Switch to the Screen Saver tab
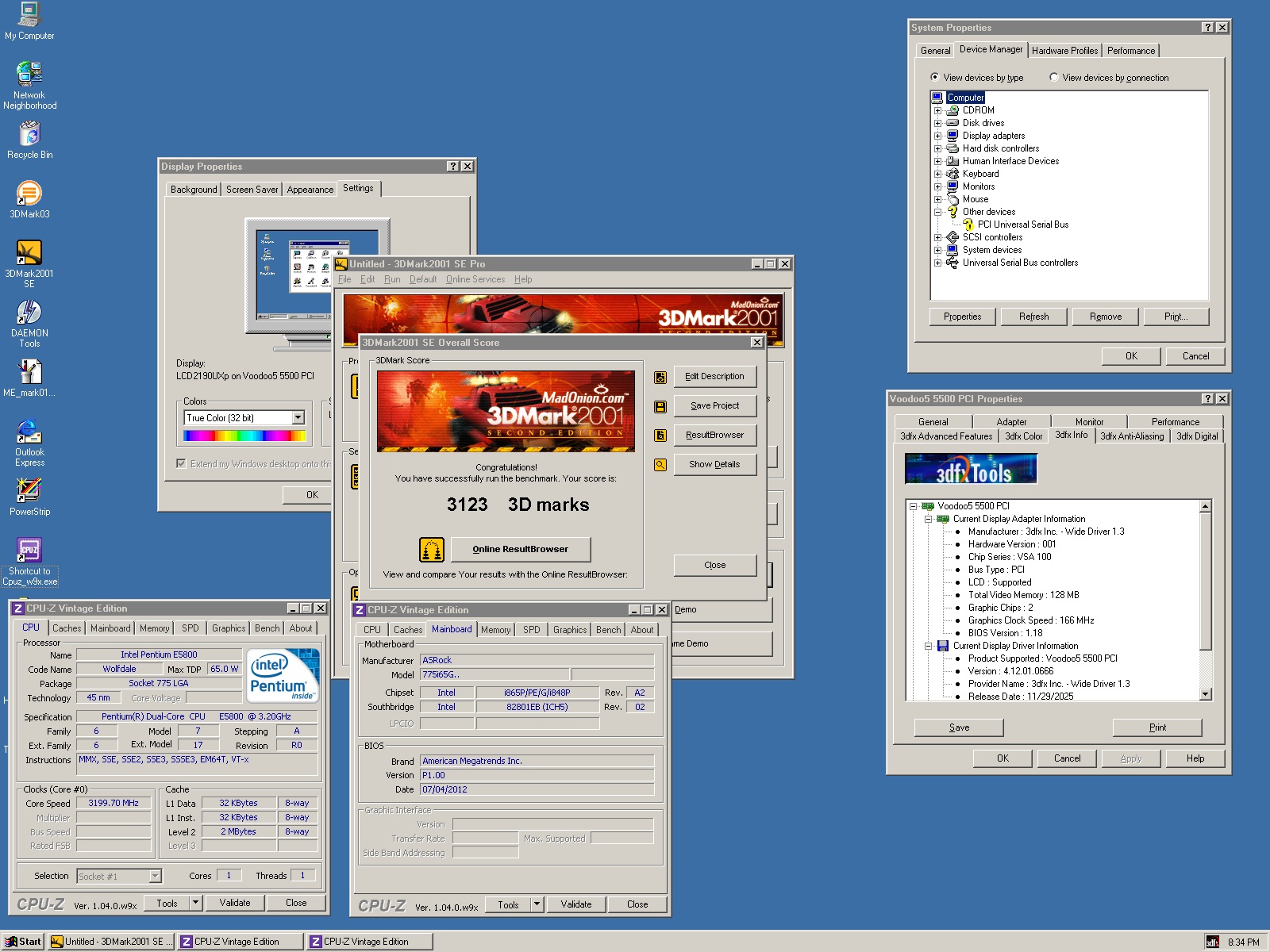This screenshot has height=952, width=1270. pos(252,190)
